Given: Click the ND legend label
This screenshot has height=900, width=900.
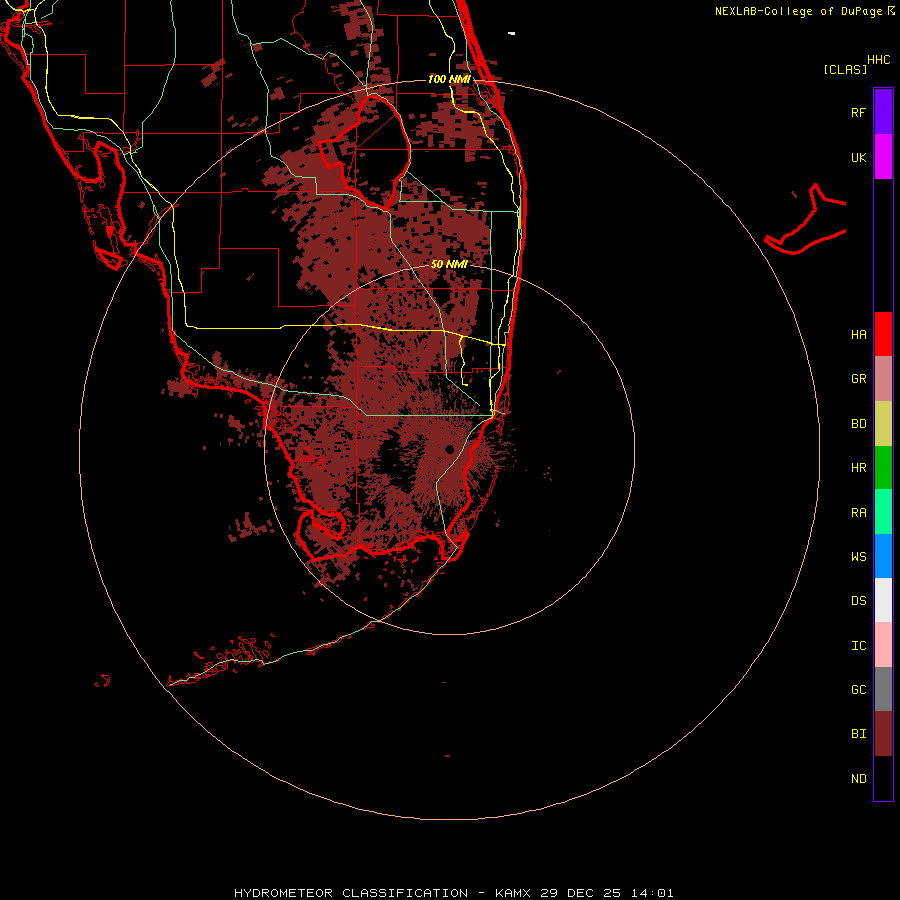Looking at the screenshot, I should (858, 778).
